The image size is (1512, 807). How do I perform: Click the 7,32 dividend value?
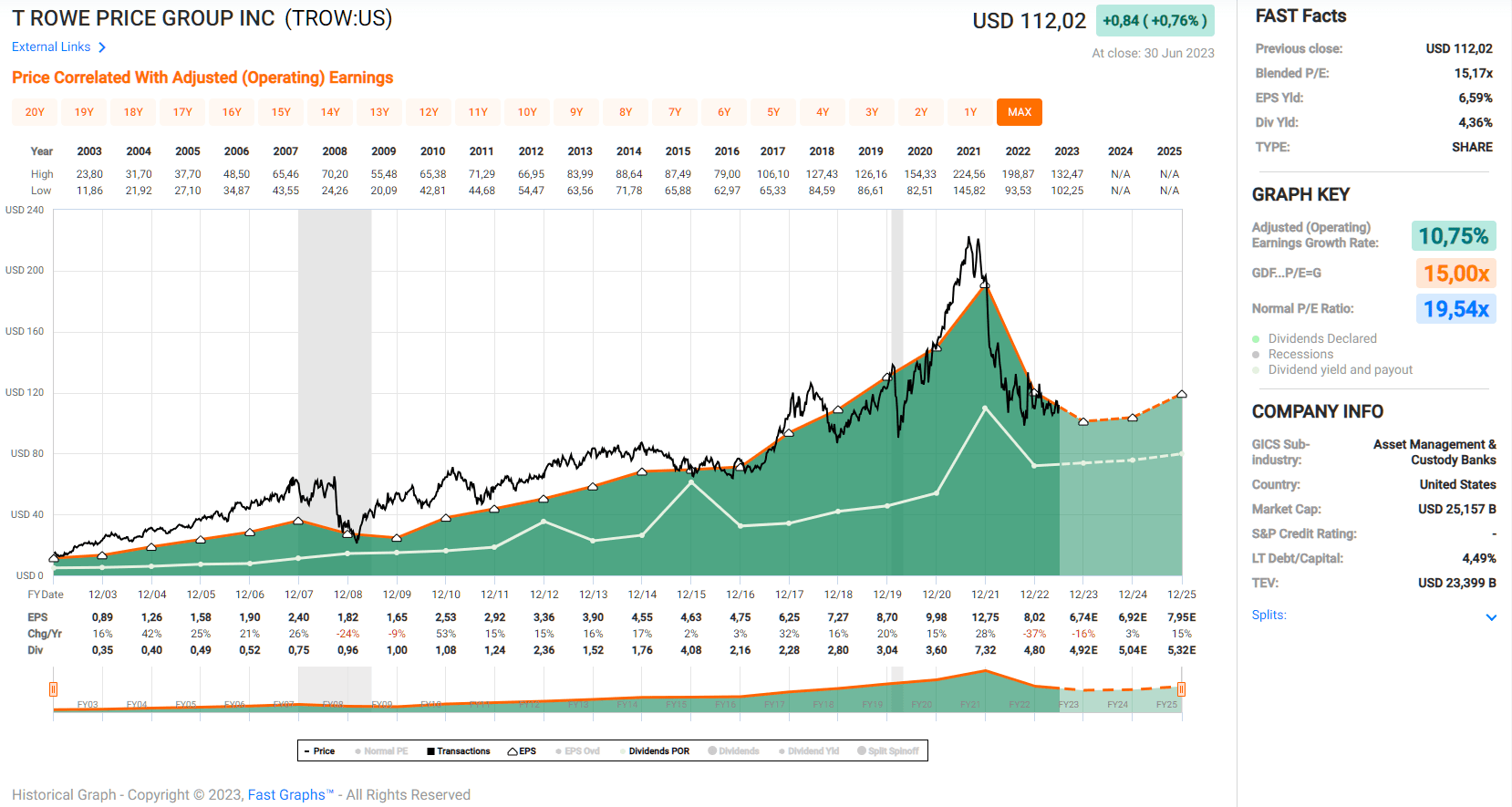985,650
